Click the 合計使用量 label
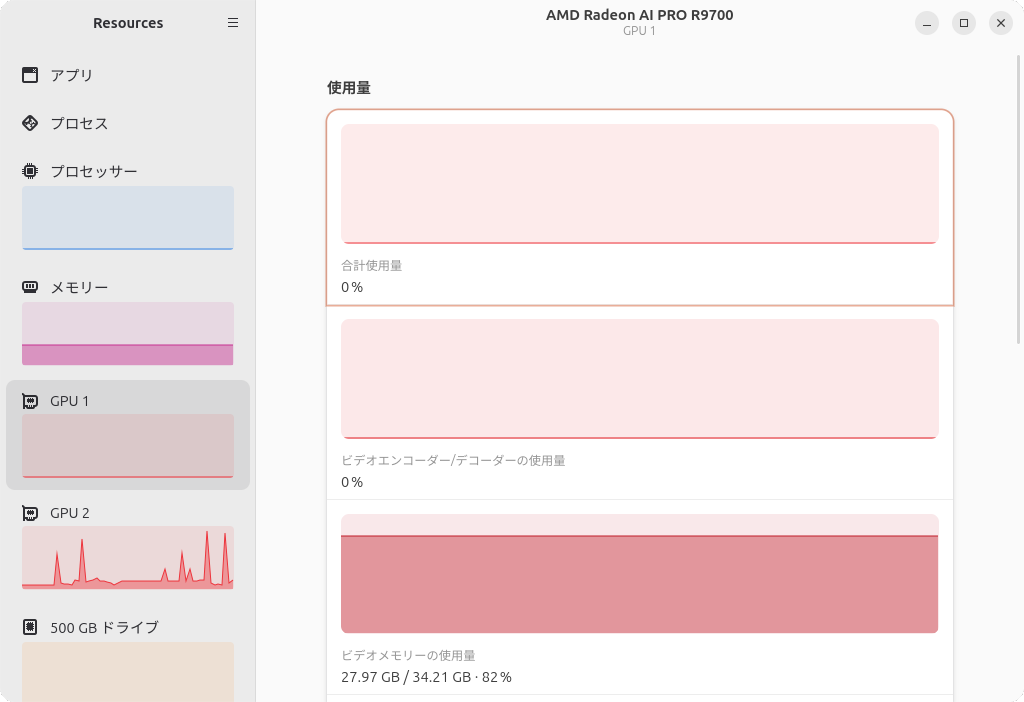Viewport: 1024px width, 702px height. [372, 266]
